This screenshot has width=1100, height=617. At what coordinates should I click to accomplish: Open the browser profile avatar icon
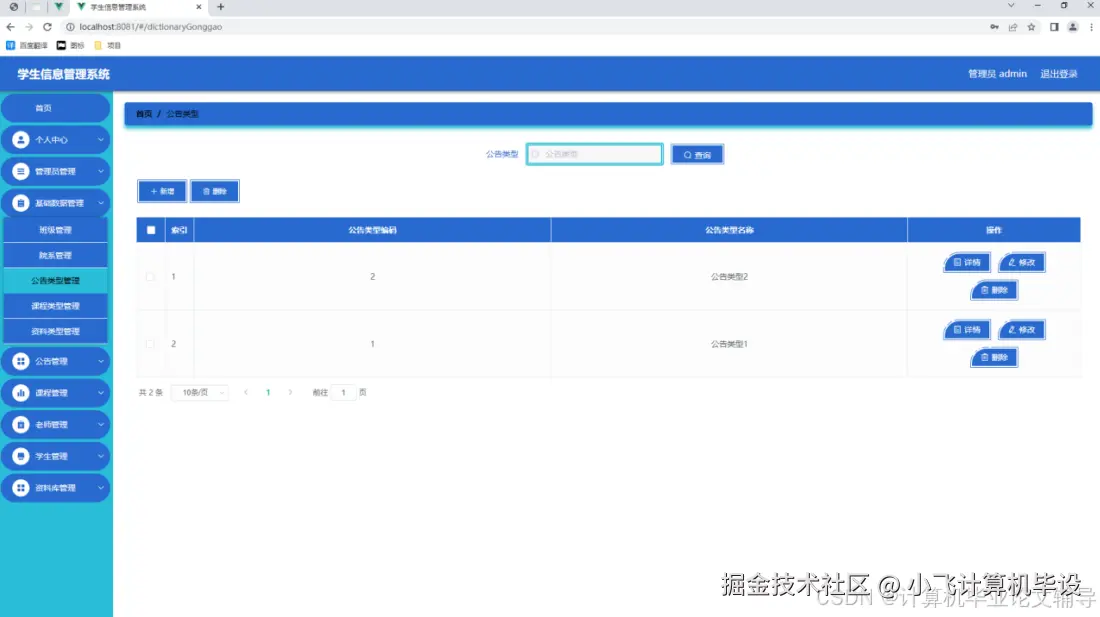click(1073, 27)
